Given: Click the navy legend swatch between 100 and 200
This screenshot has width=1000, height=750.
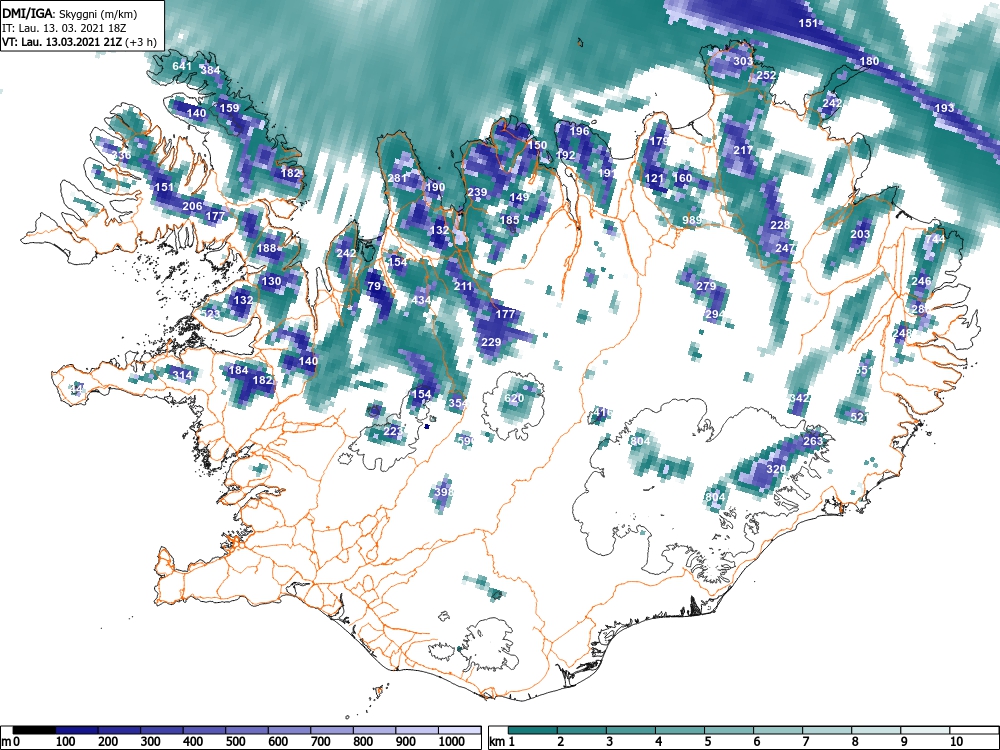Looking at the screenshot, I should click(x=77, y=730).
